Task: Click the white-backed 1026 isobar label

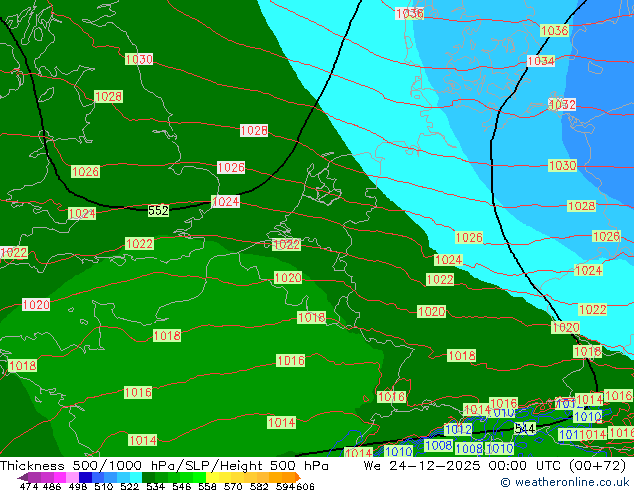Action: 231,167
